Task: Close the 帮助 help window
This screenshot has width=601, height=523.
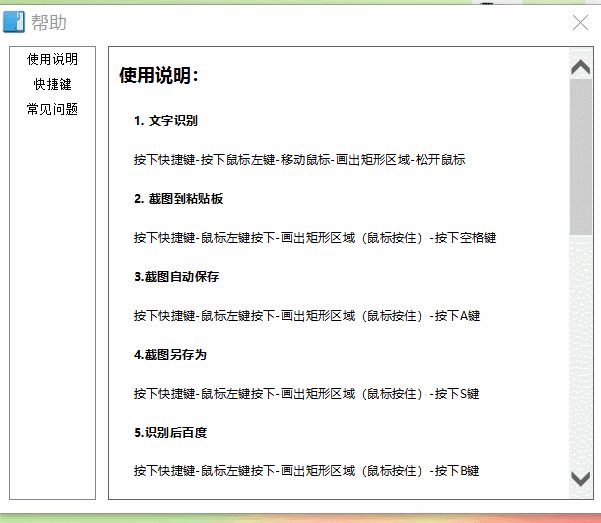Action: coord(580,22)
